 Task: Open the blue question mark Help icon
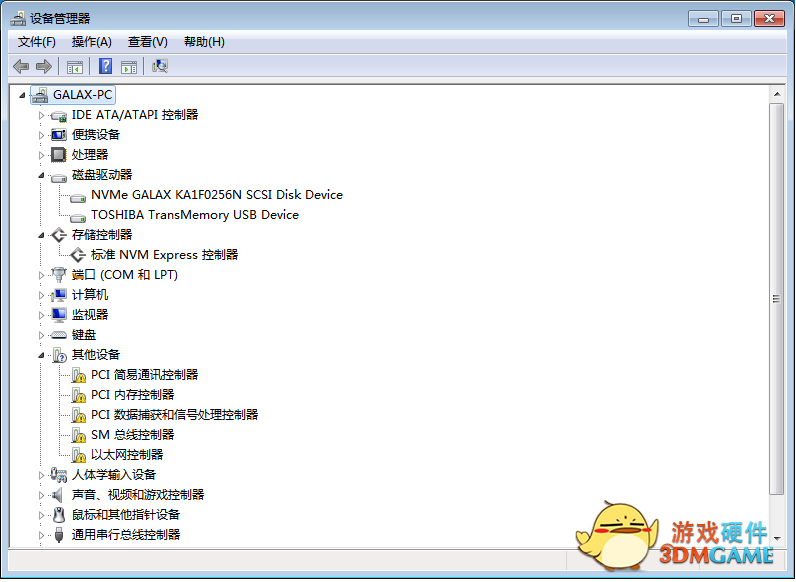105,66
